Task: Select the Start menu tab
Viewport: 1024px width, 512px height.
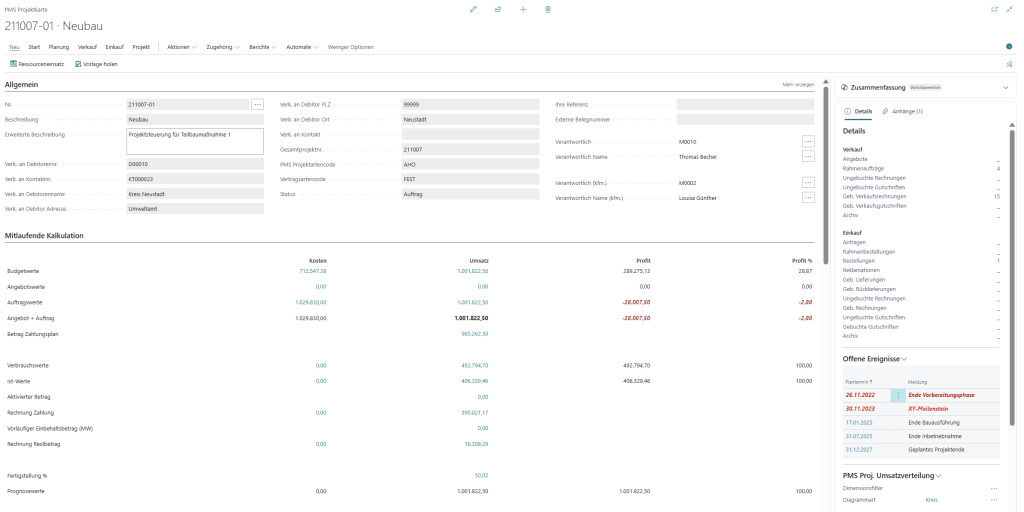Action: pyautogui.click(x=34, y=47)
